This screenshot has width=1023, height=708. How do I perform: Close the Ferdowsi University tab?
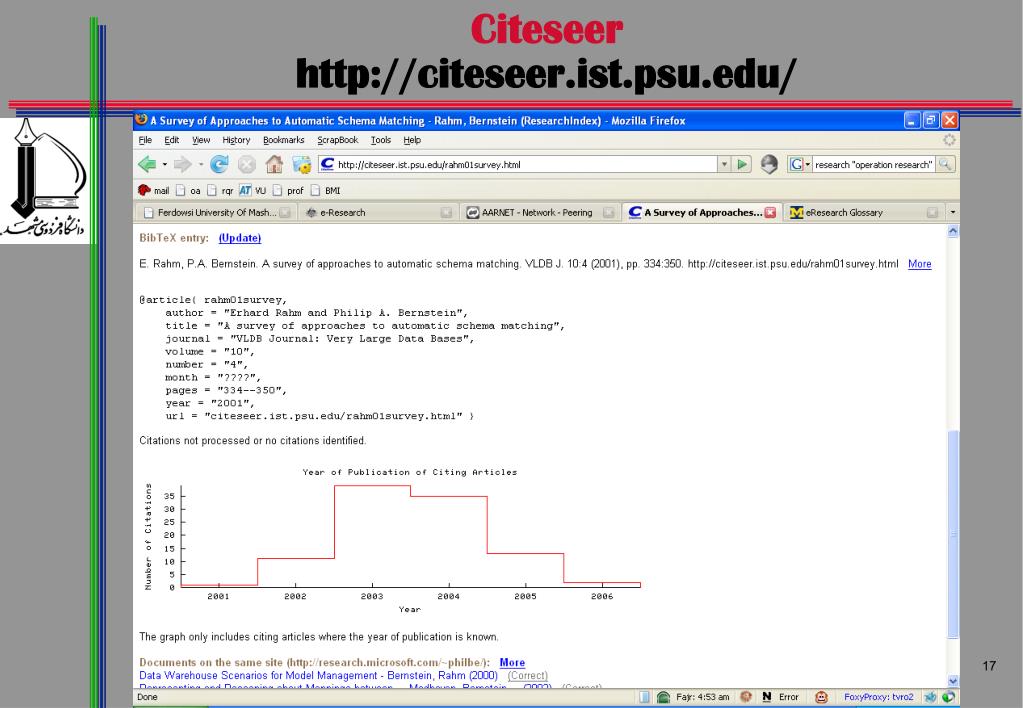click(285, 212)
